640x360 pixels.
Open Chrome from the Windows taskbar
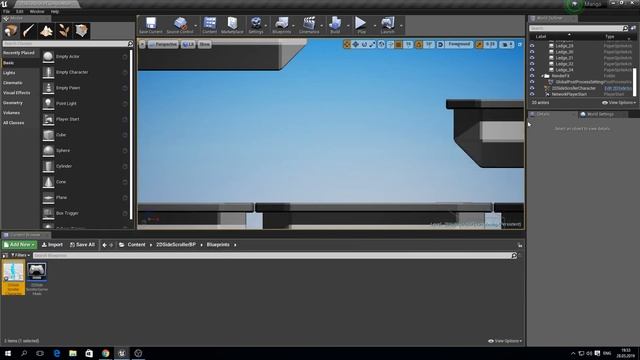105,353
